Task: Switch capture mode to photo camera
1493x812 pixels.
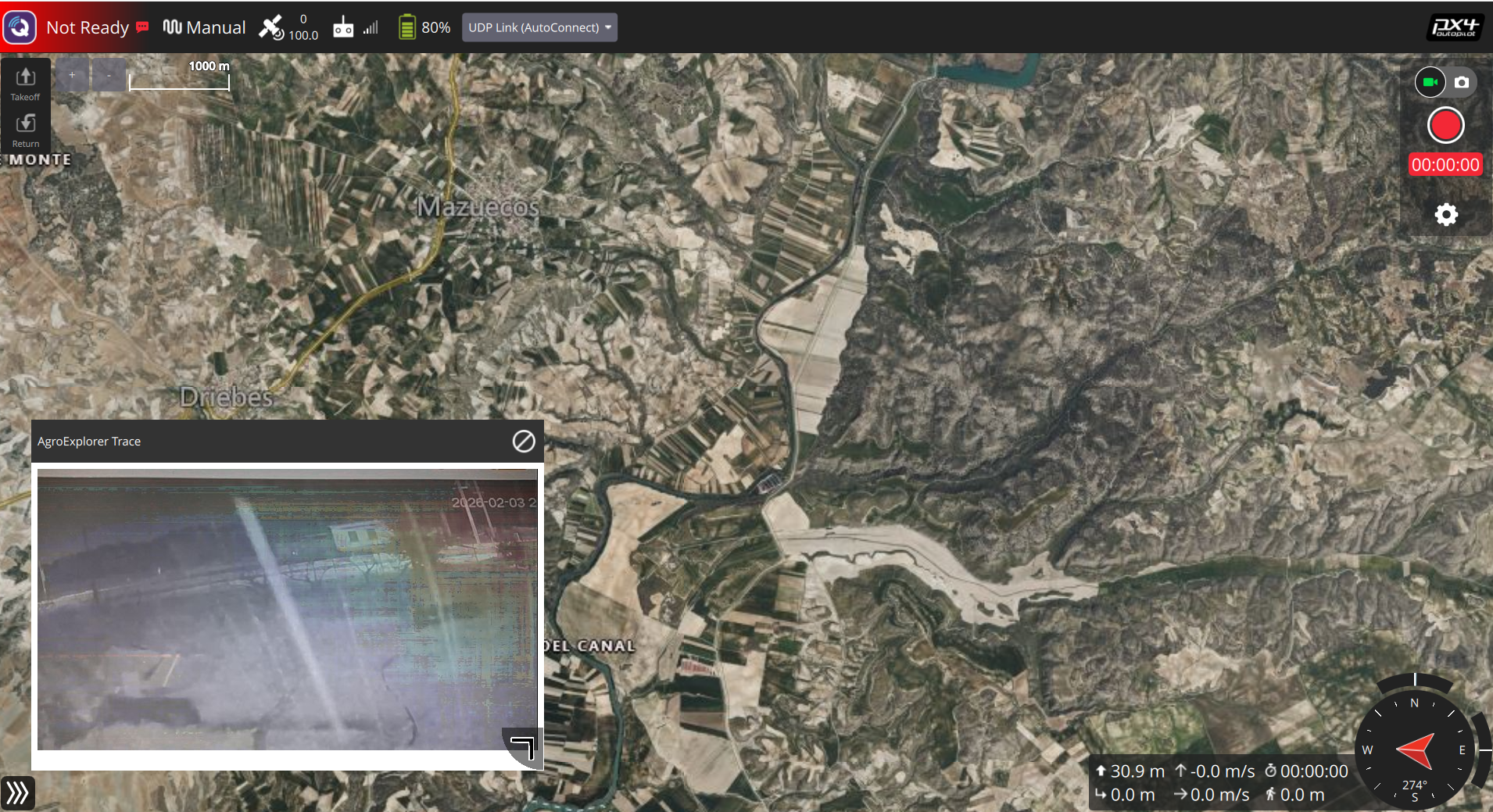Action: point(1462,82)
